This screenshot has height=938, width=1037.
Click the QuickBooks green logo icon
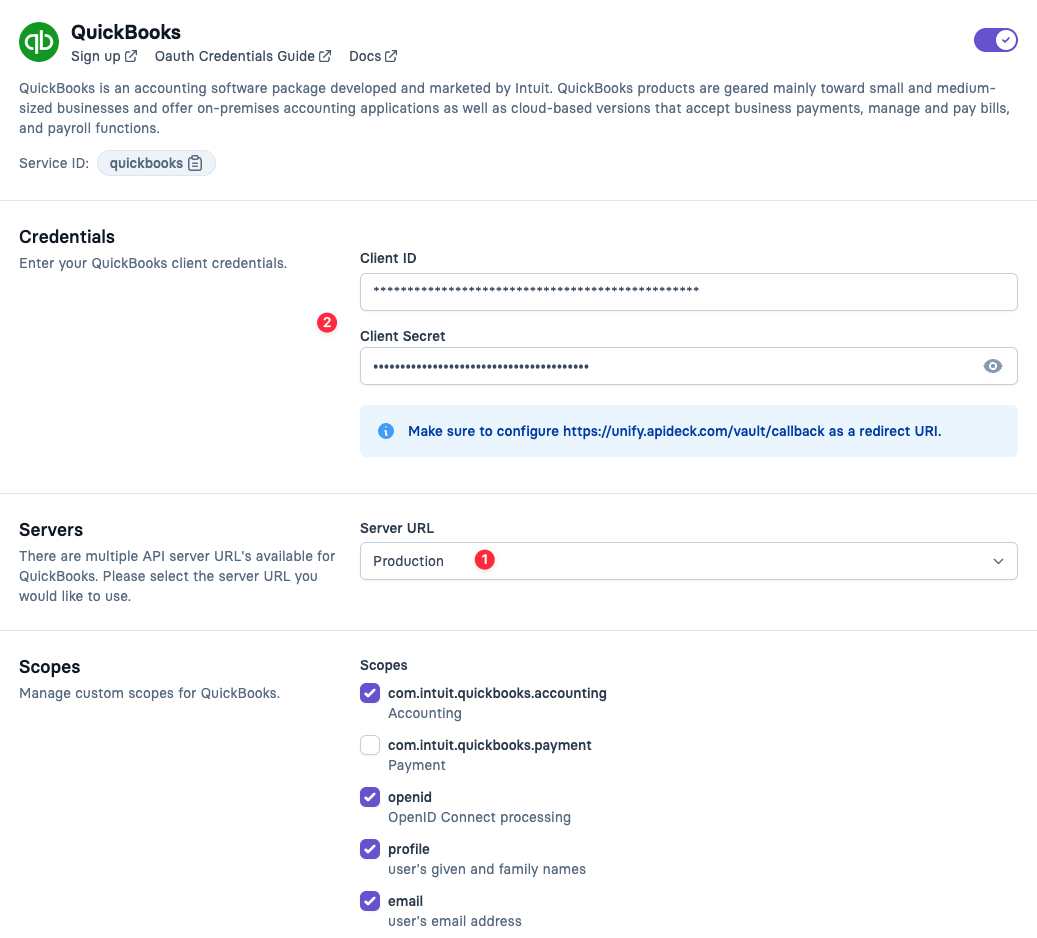point(38,42)
